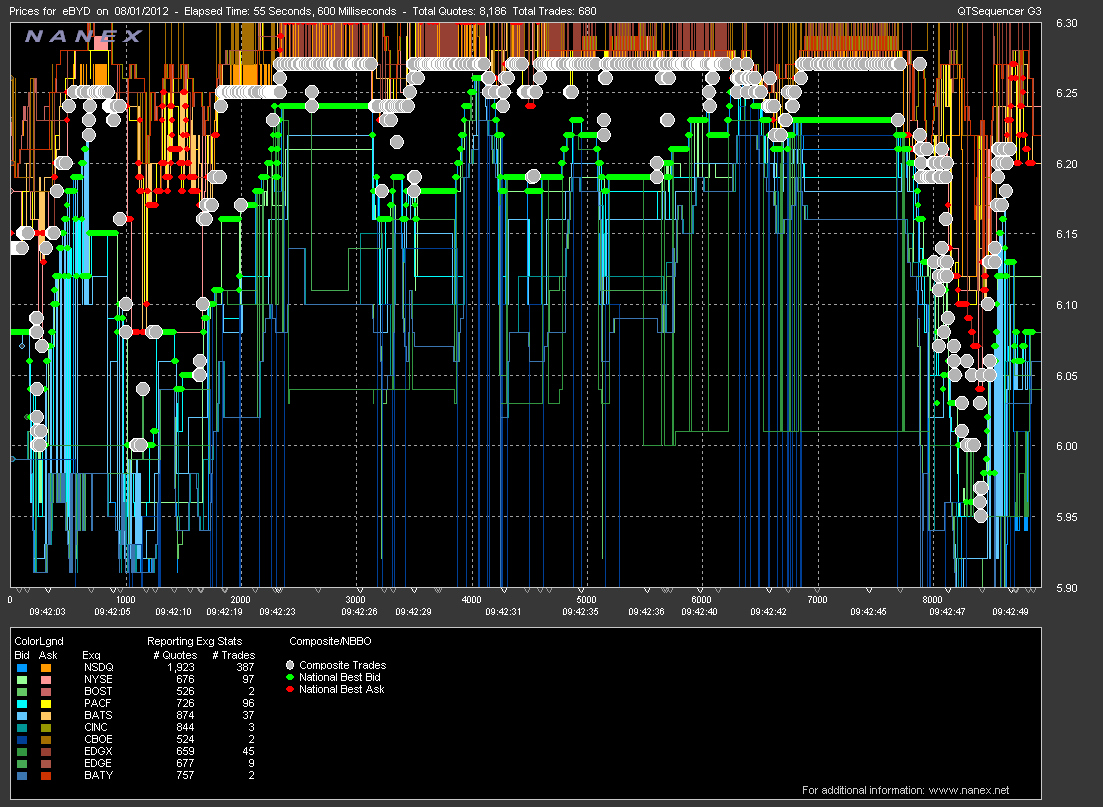Click the CINC ask color swatch
The width and height of the screenshot is (1103, 807).
pos(46,727)
